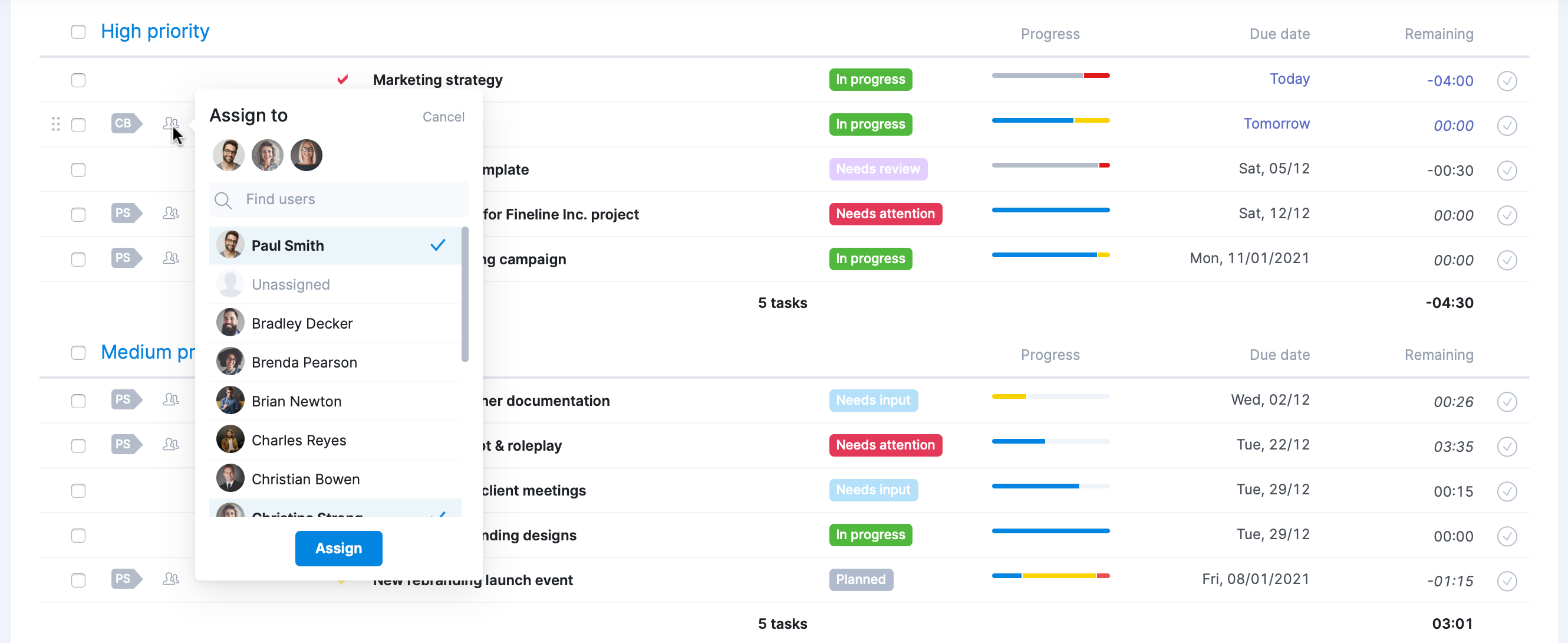Click progress bar of Marketing strategy task

1050,76
